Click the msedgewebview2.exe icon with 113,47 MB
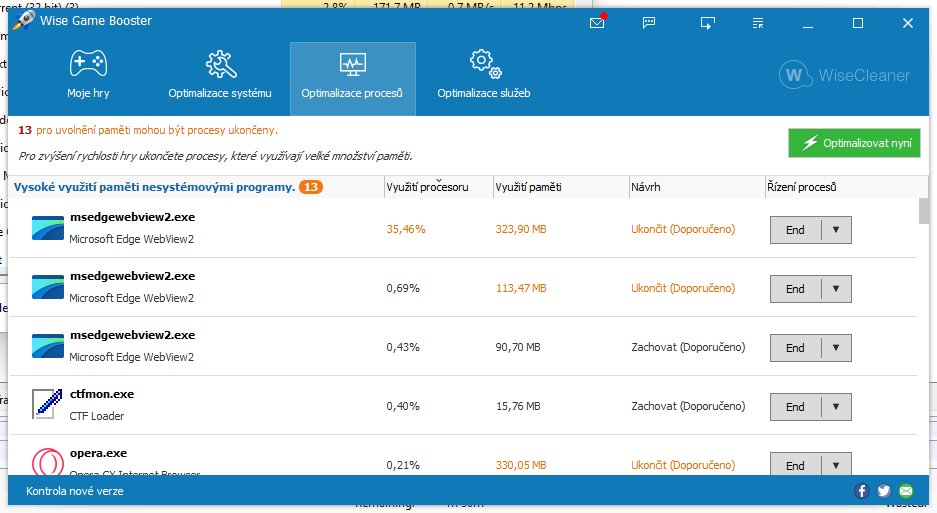The height and width of the screenshot is (513, 937). [x=48, y=287]
